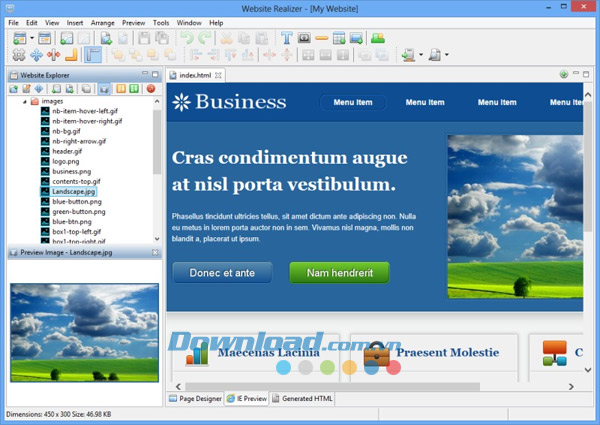The width and height of the screenshot is (600, 425).
Task: Click the green shape icon in toolbar
Action: (x=378, y=38)
